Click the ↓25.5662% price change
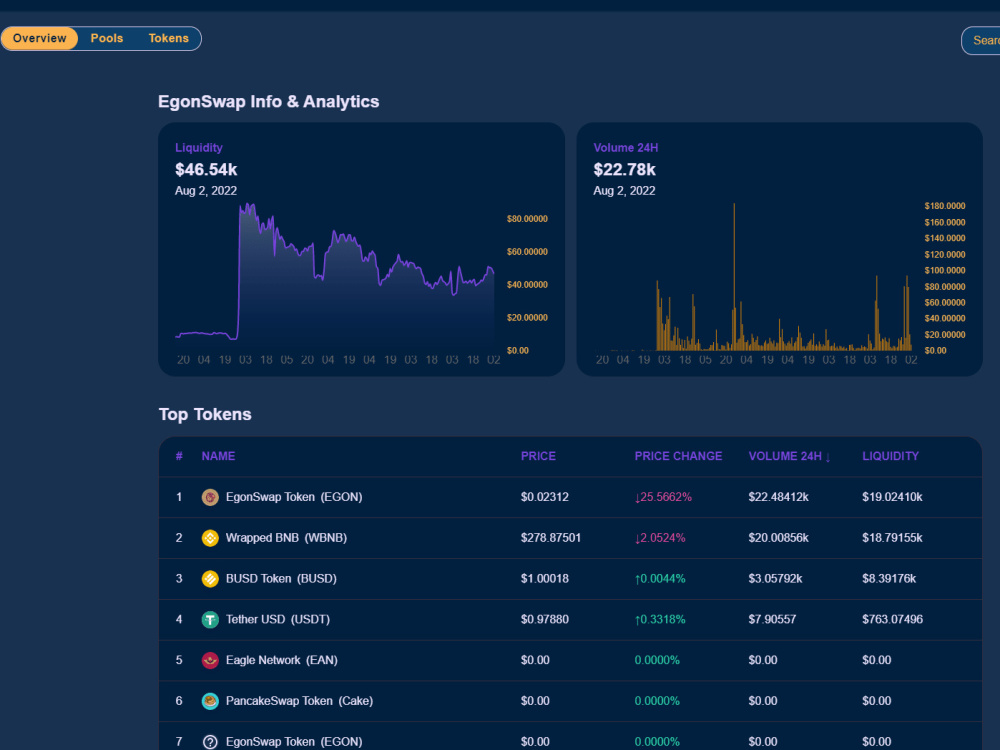Image resolution: width=1000 pixels, height=750 pixels. point(663,497)
